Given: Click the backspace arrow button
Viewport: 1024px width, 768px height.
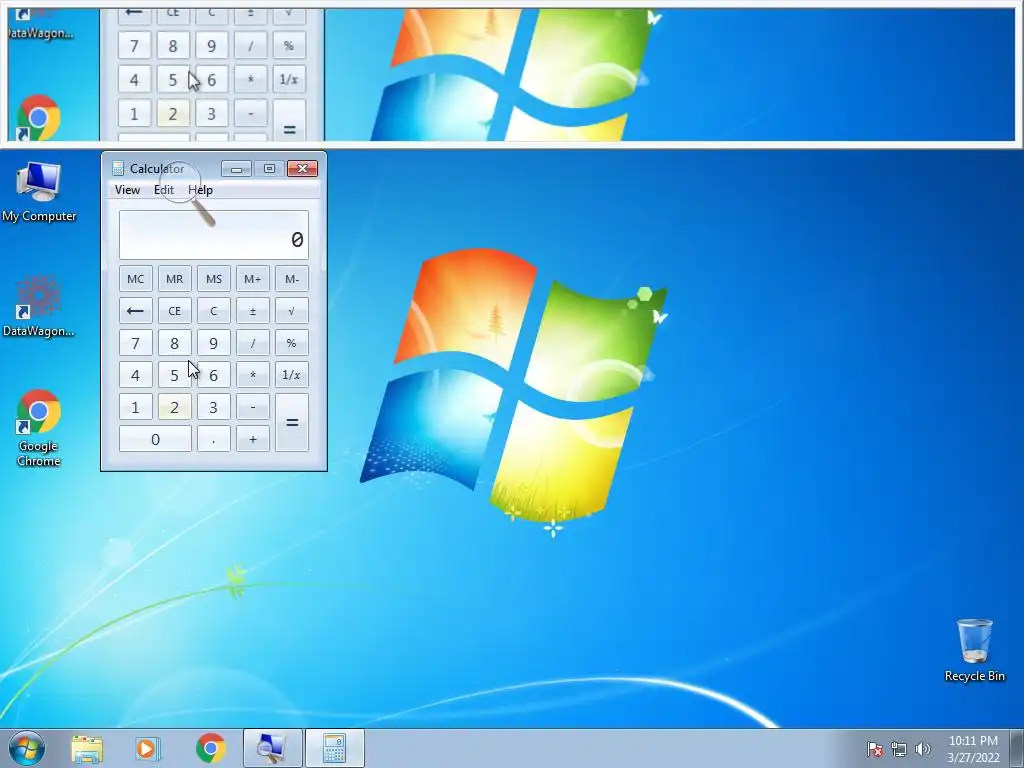Looking at the screenshot, I should (x=136, y=311).
